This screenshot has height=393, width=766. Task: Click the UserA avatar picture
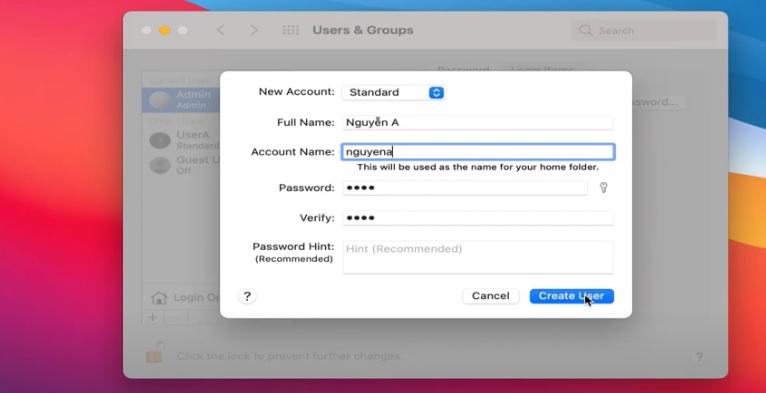159,141
